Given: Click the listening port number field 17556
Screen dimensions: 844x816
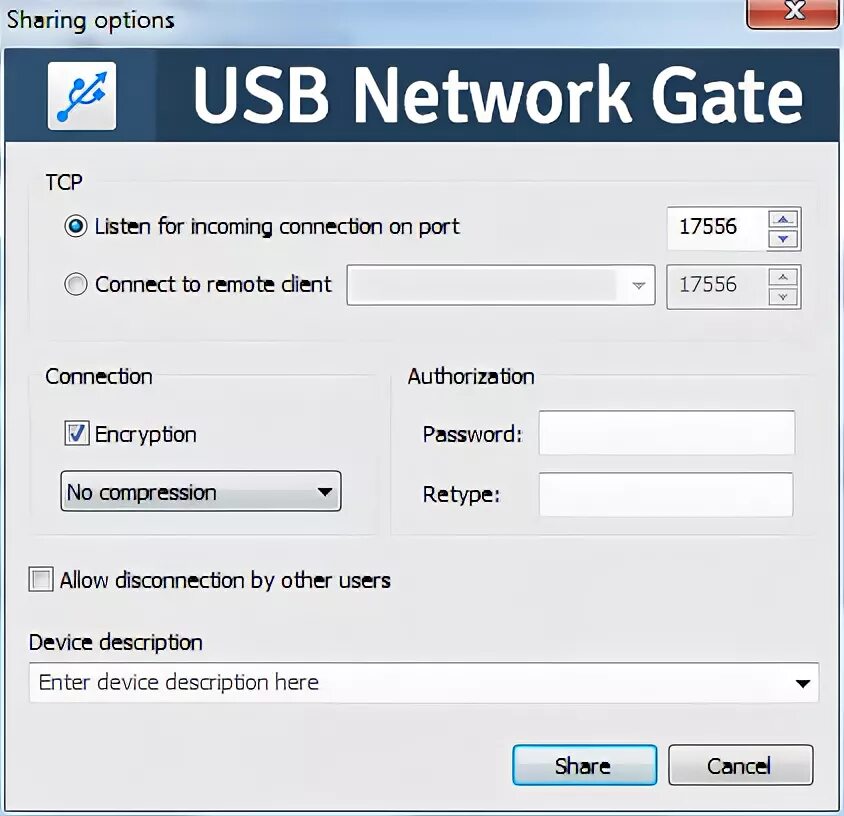Looking at the screenshot, I should (718, 228).
